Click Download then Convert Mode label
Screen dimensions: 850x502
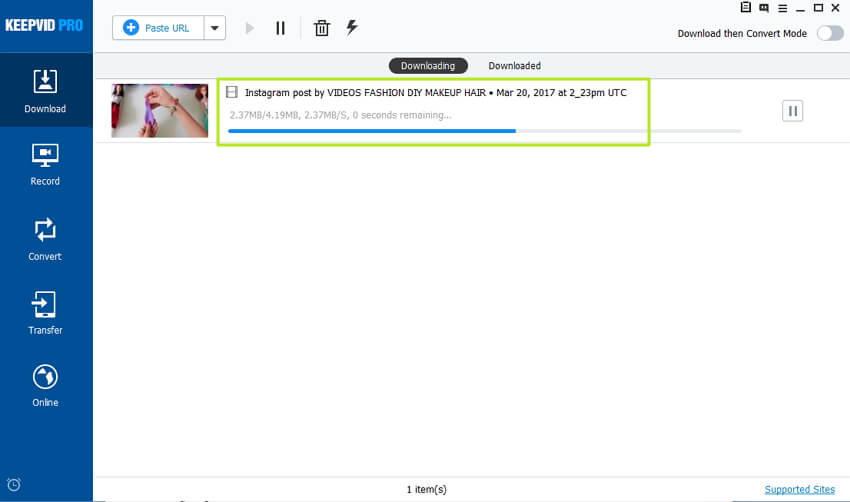(x=742, y=34)
